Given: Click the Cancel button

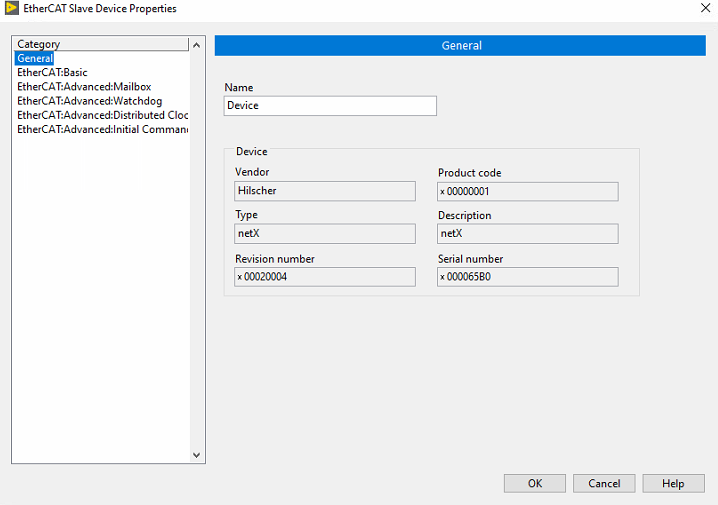Looking at the screenshot, I should 604,483.
